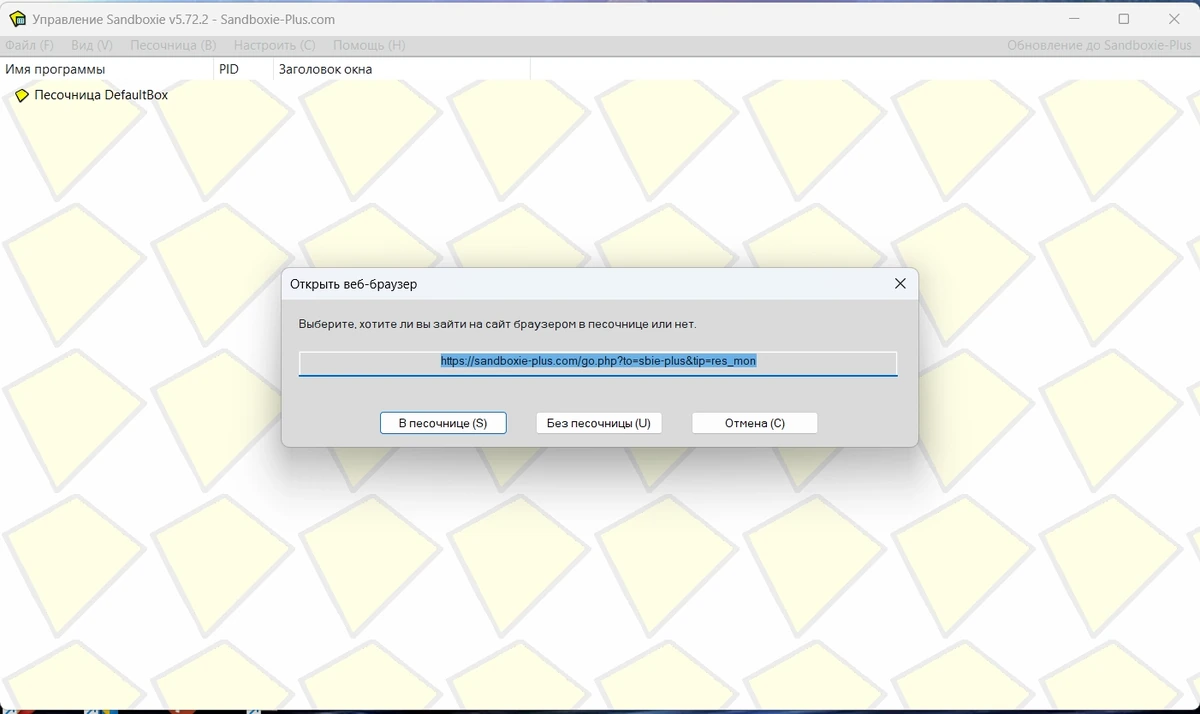
Task: Sort by Заголовок окна column header
Action: click(401, 69)
